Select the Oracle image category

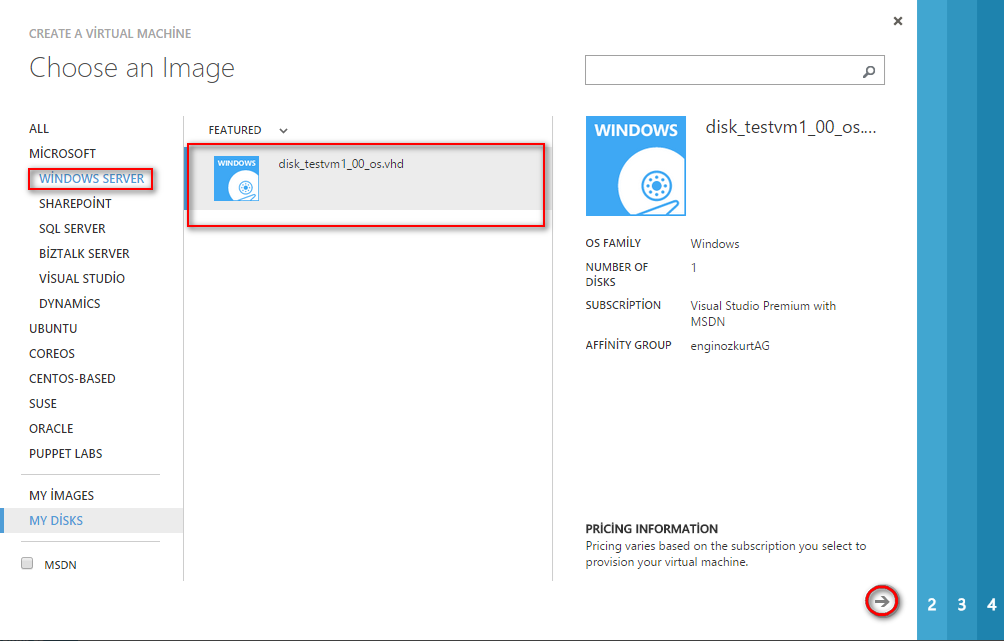[x=51, y=428]
